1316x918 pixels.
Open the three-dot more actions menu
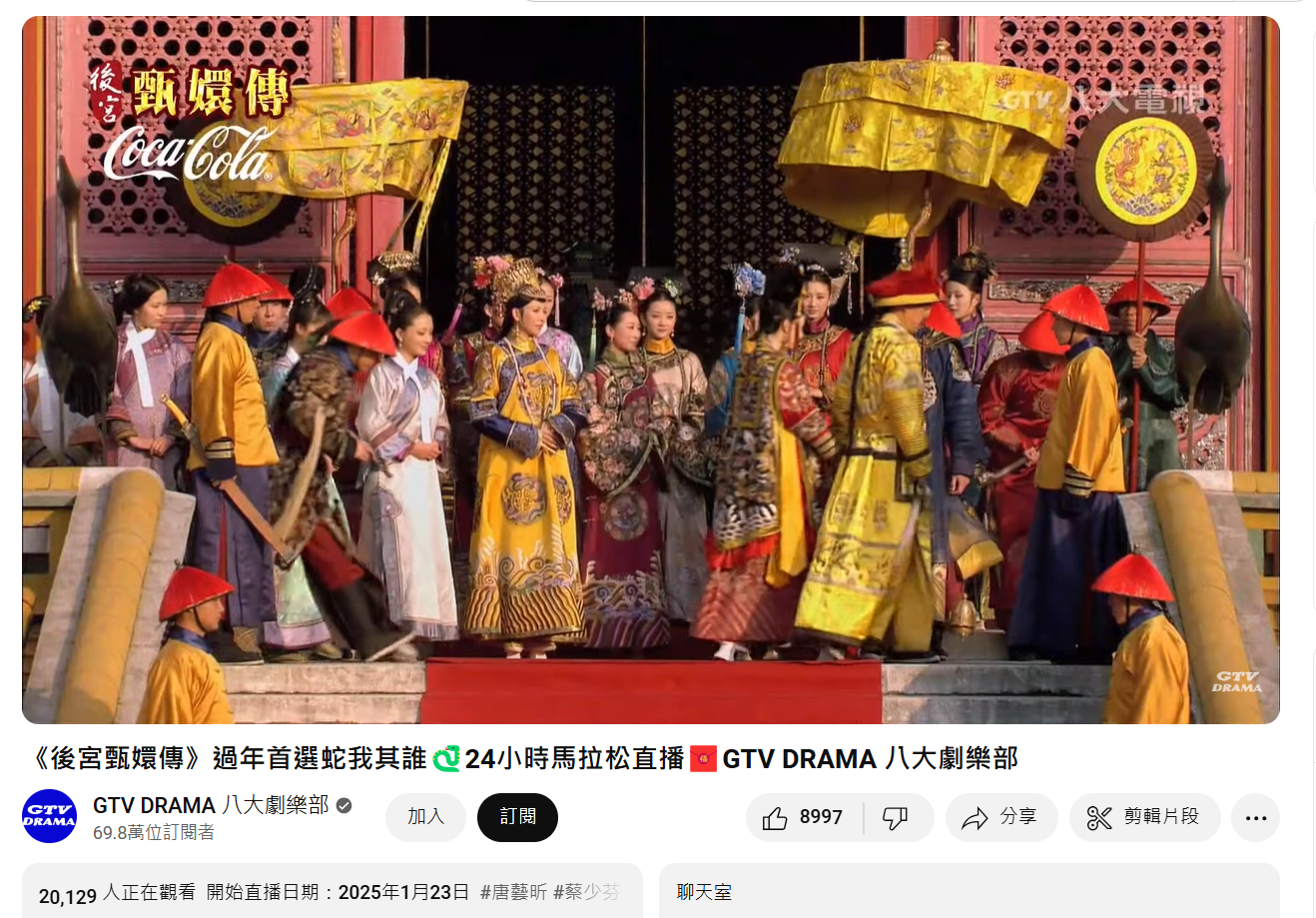(1255, 818)
